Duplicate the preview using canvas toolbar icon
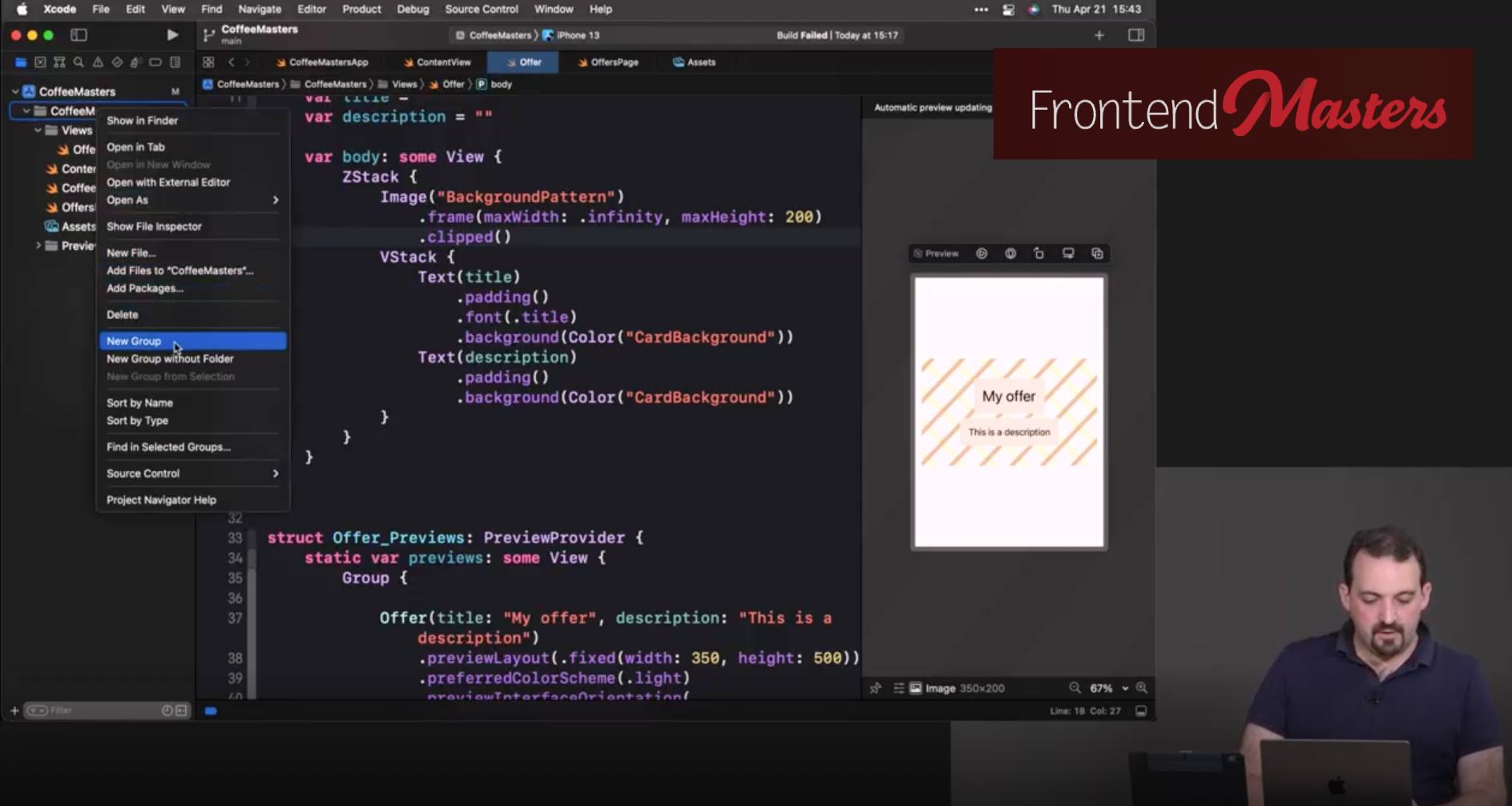Viewport: 1512px width, 806px height. click(x=1097, y=253)
